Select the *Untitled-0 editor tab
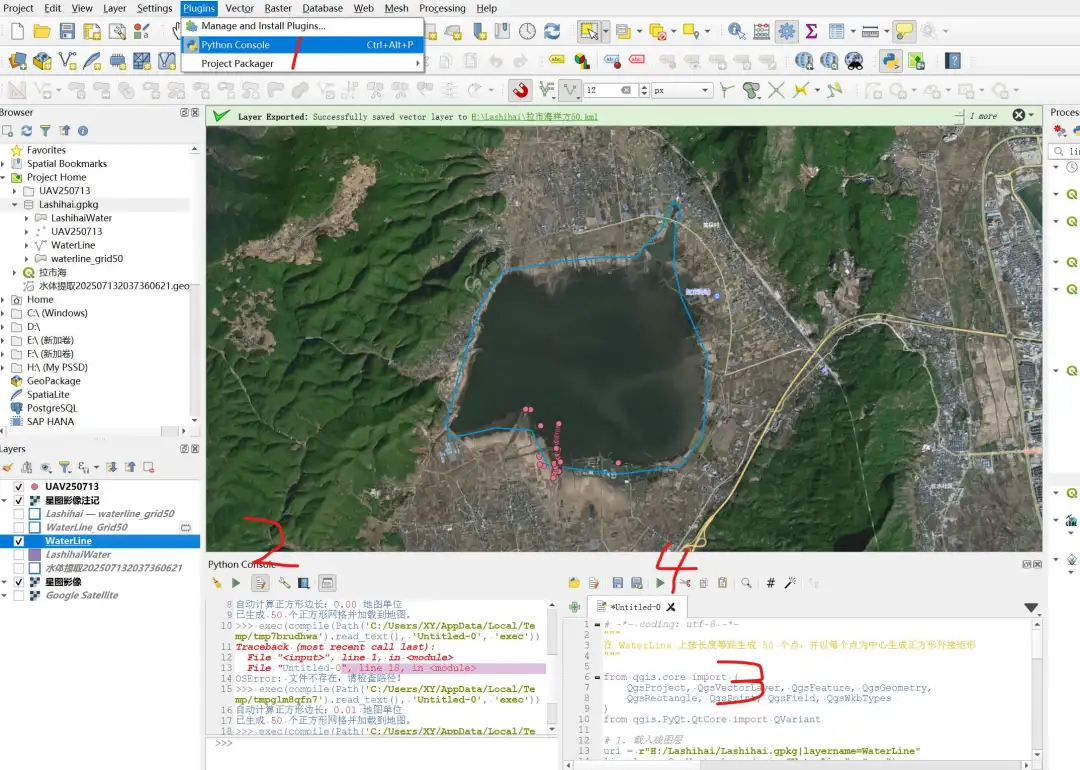Viewport: 1080px width, 770px height. pyautogui.click(x=635, y=607)
